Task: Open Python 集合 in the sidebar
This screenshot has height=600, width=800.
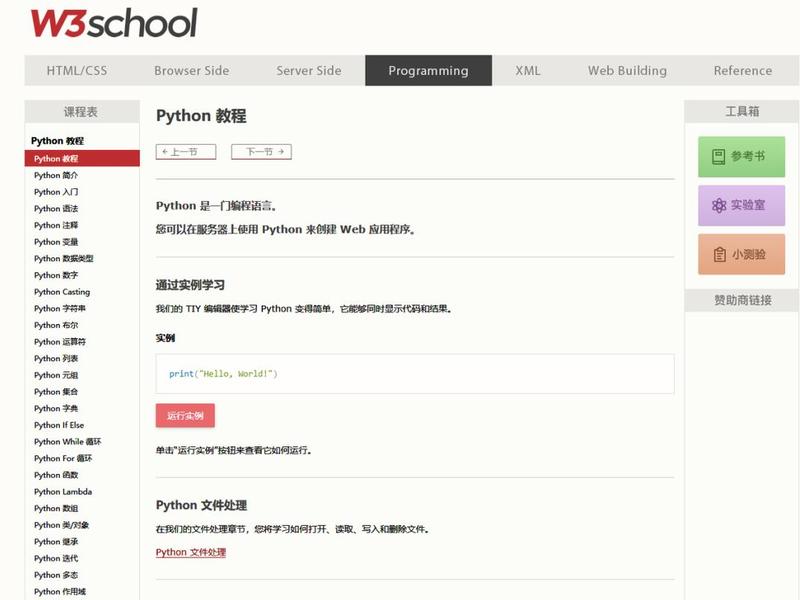Action: (x=56, y=392)
